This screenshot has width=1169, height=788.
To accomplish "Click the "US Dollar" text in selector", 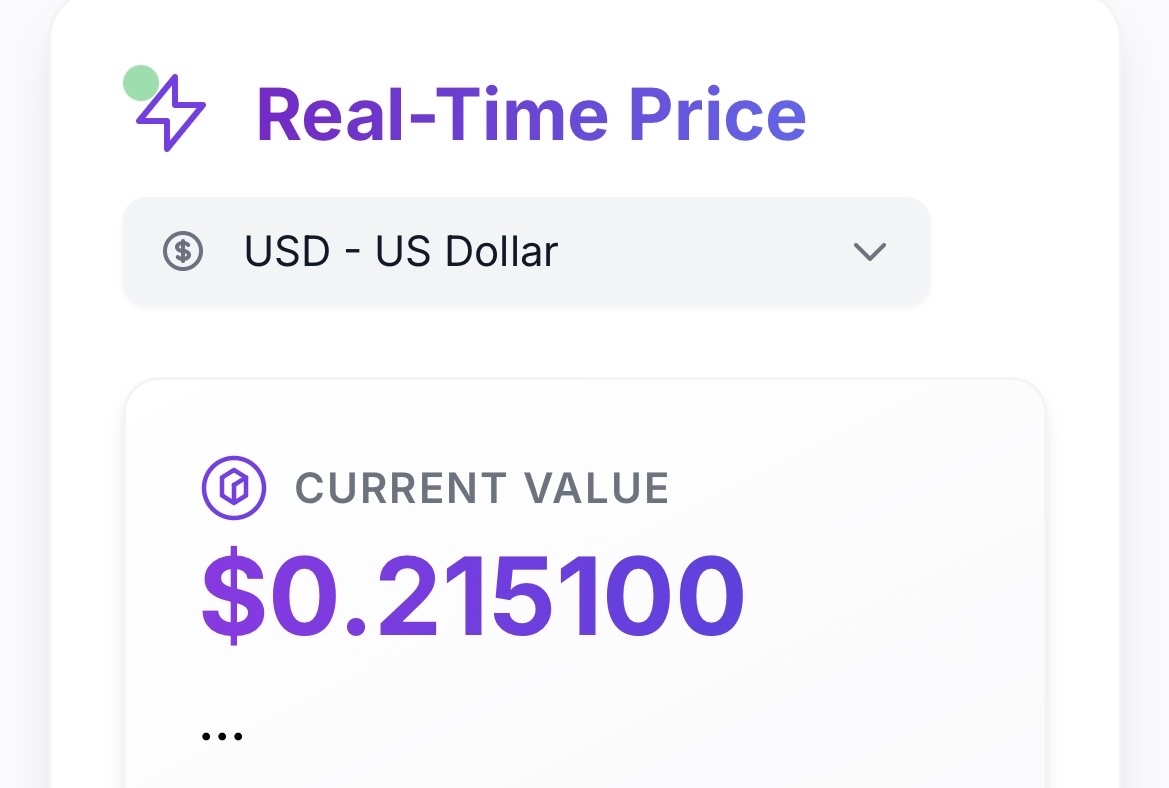I will click(x=466, y=252).
